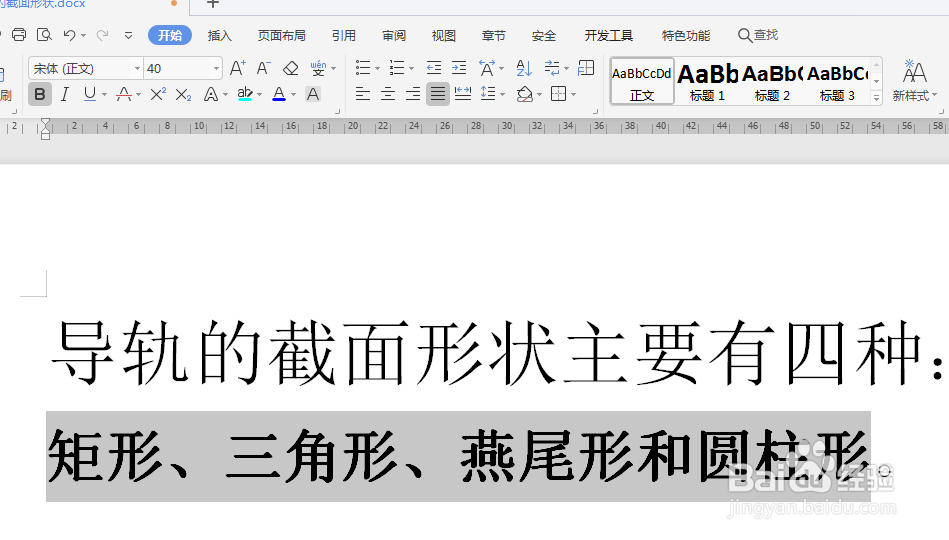The image size is (949, 540).
Task: Apply the 标题 1 style
Action: [707, 81]
